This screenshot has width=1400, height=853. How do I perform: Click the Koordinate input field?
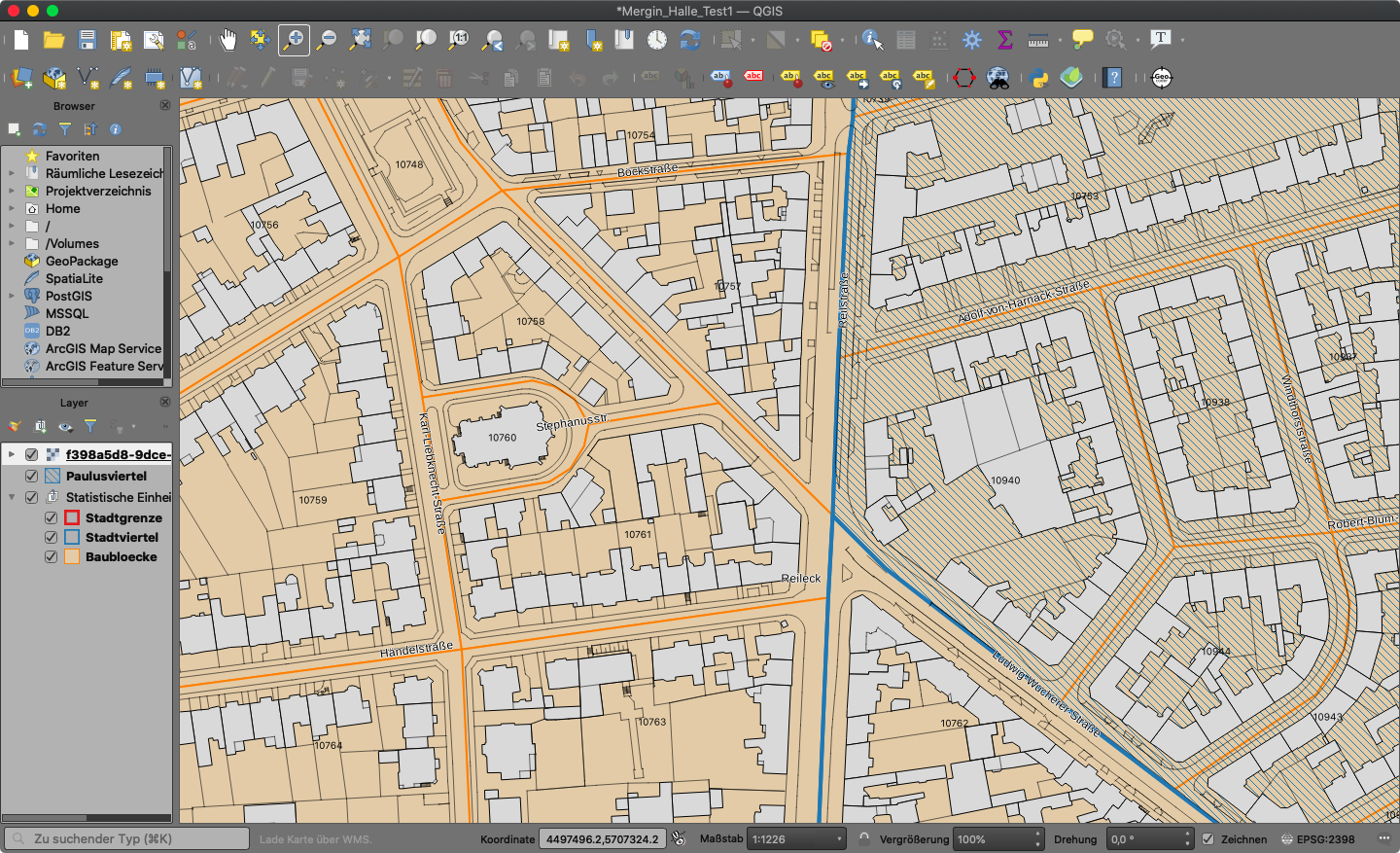[602, 839]
